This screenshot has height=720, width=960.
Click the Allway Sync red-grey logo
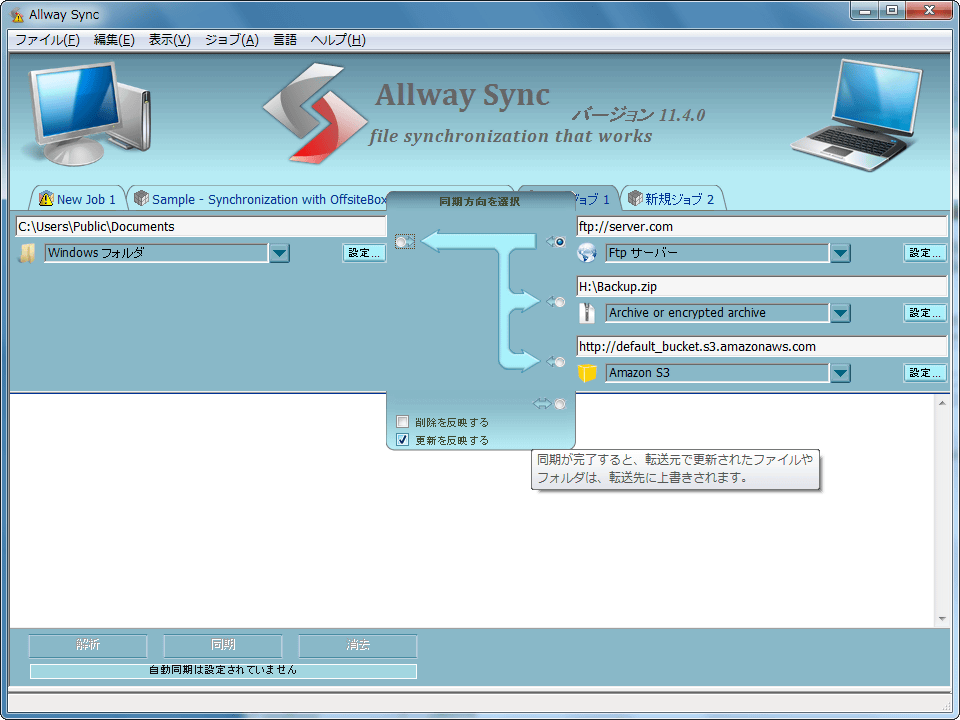(x=315, y=113)
